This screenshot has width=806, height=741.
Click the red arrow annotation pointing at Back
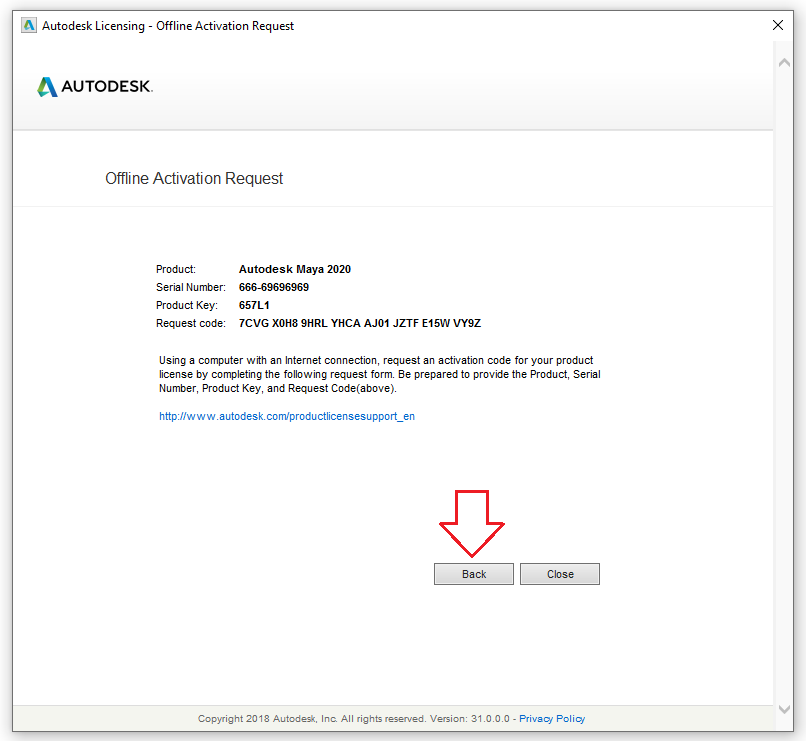pyautogui.click(x=474, y=520)
